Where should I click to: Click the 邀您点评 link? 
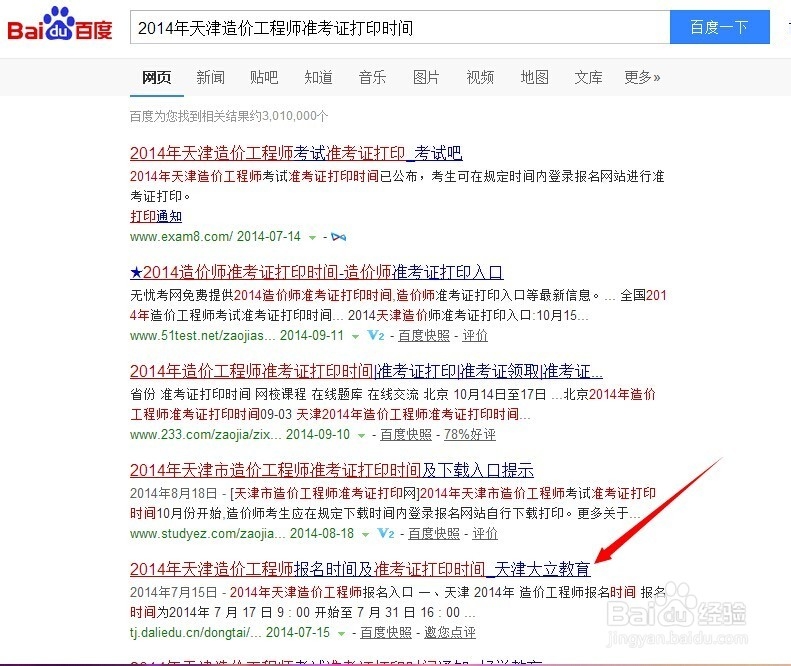pos(449,632)
